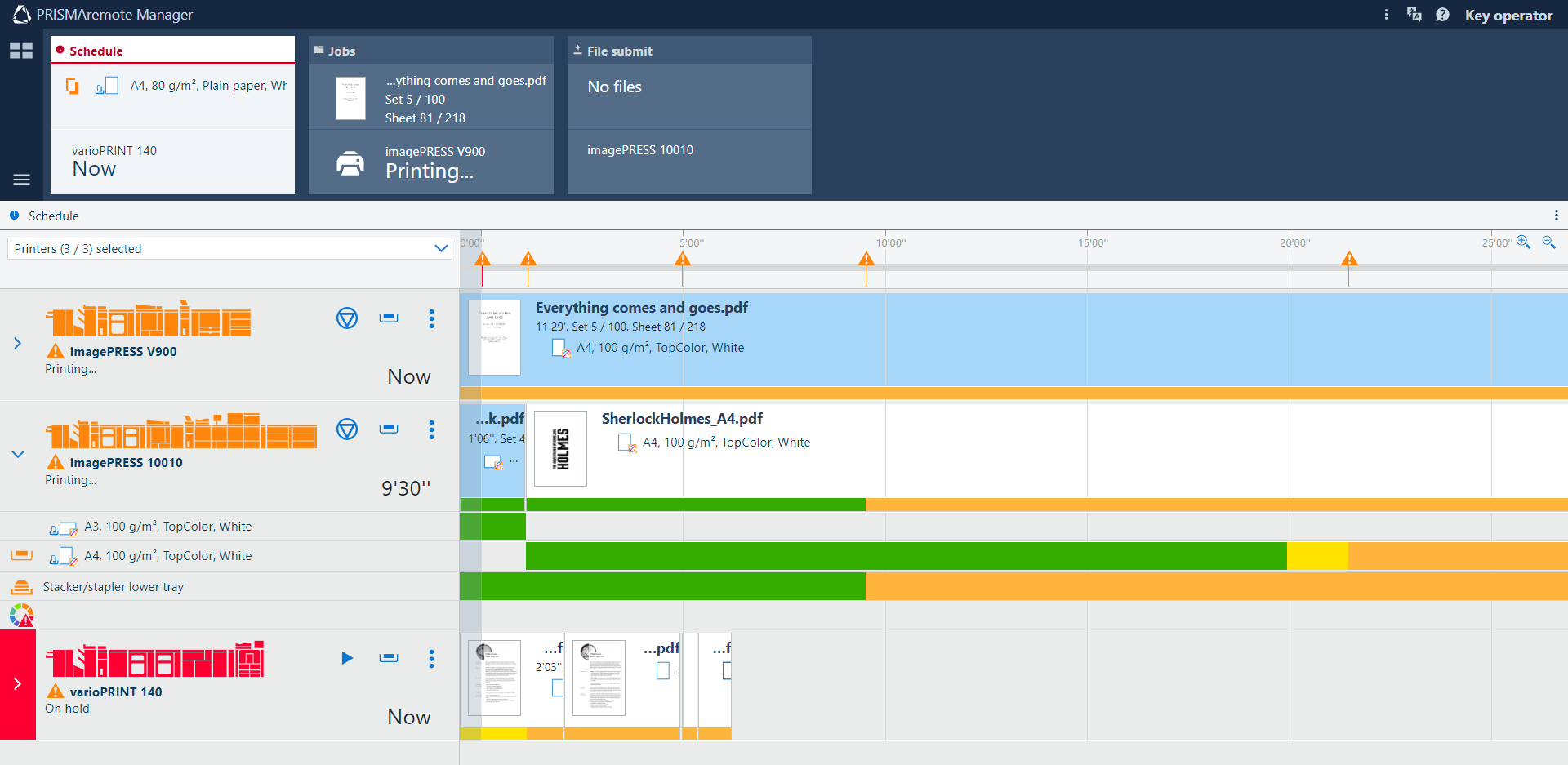Open job thumbnail in Jobs tile
This screenshot has height=765, width=1568.
[350, 99]
